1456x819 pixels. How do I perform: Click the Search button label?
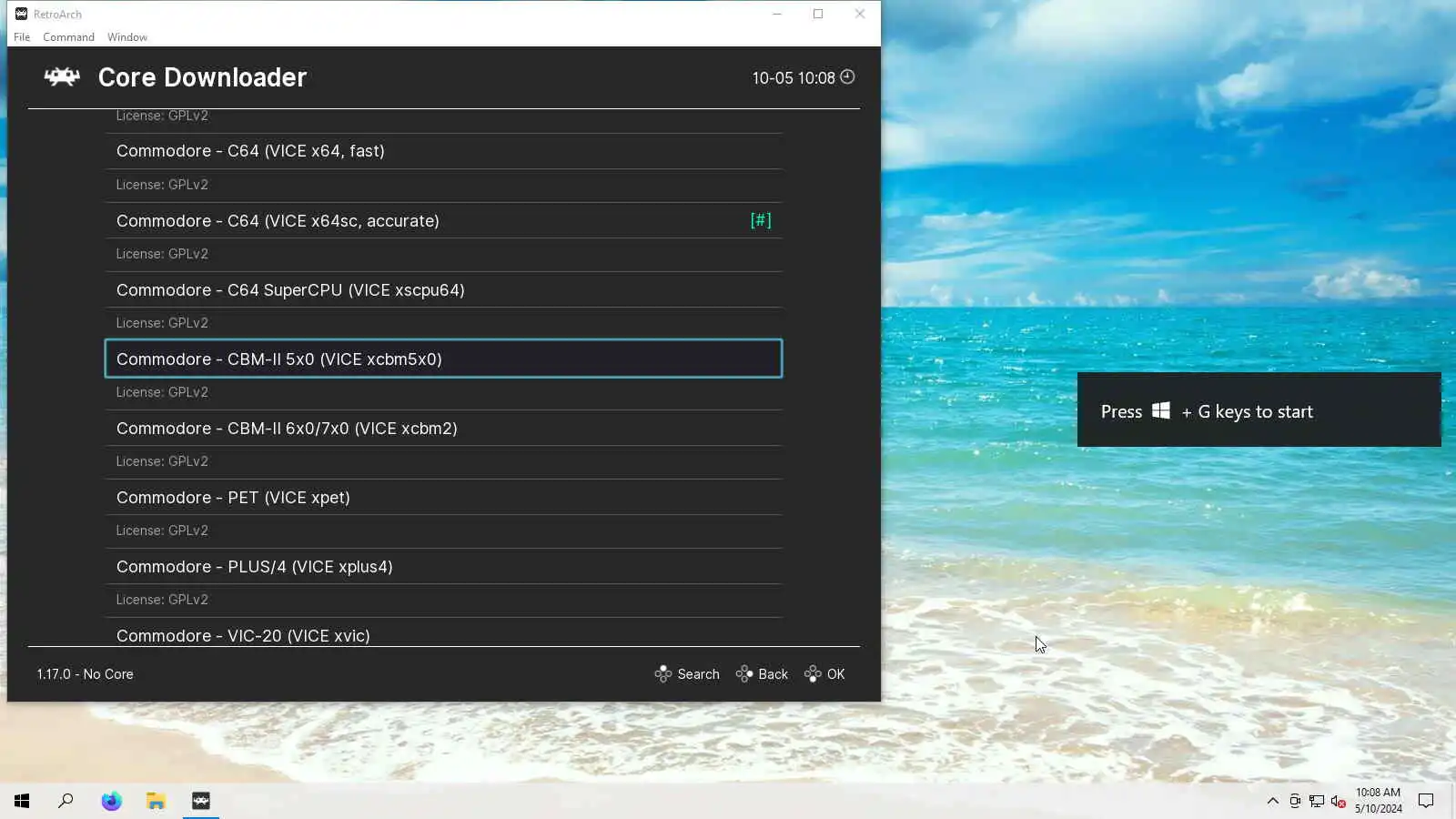(698, 674)
